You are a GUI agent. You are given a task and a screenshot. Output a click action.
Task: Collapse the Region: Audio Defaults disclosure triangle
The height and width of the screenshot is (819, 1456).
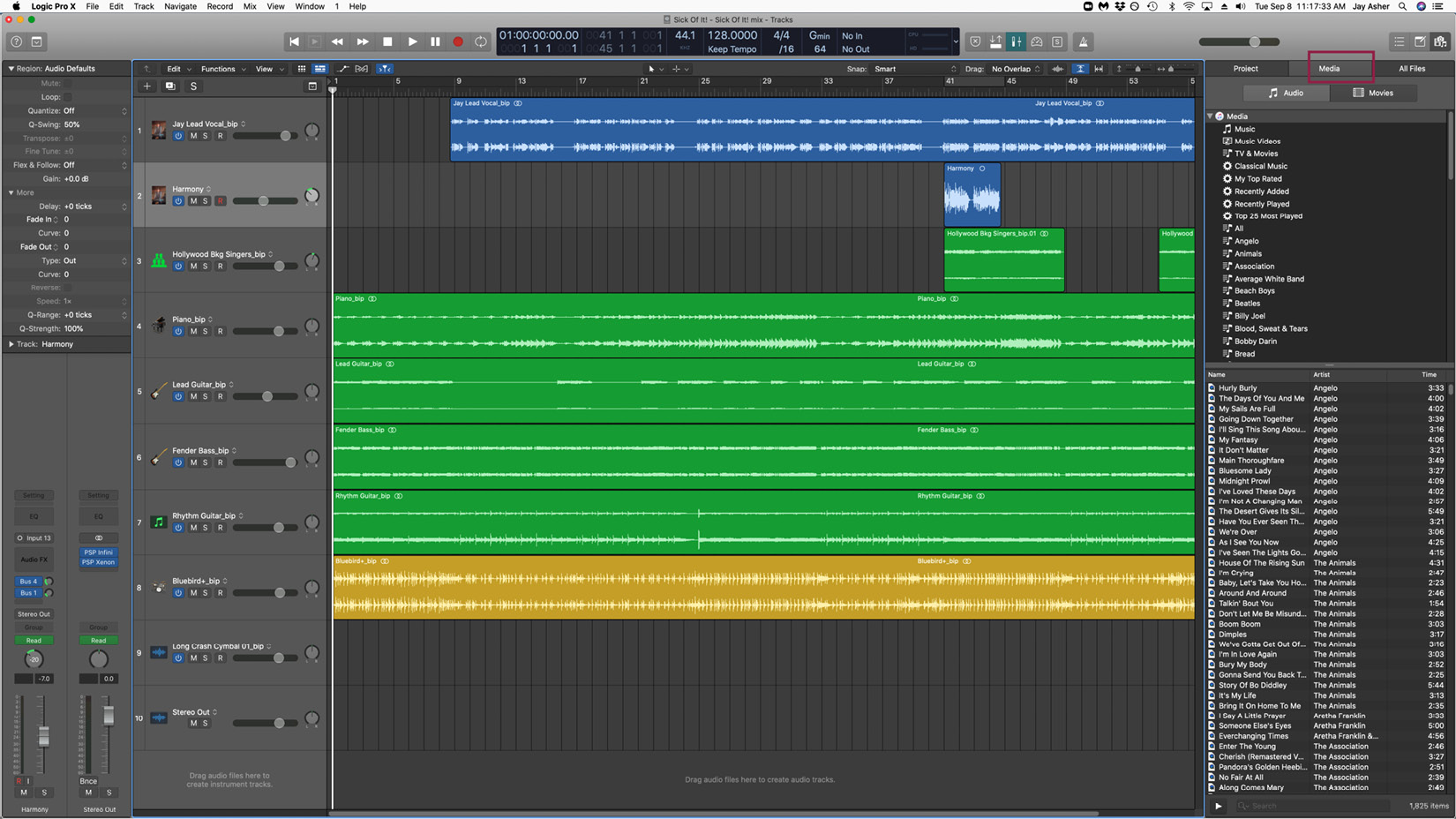(11, 68)
